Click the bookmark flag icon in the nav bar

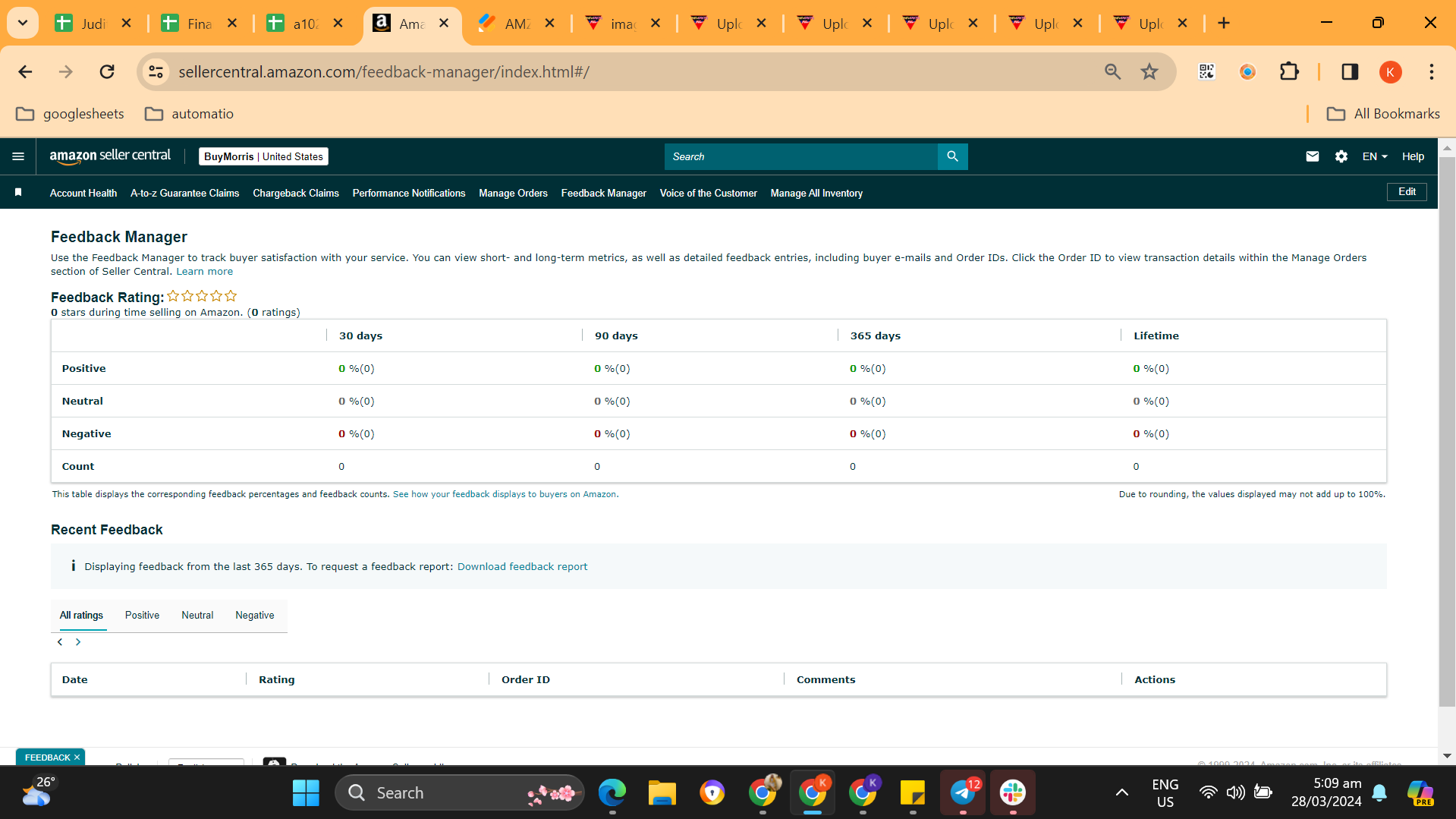point(18,193)
